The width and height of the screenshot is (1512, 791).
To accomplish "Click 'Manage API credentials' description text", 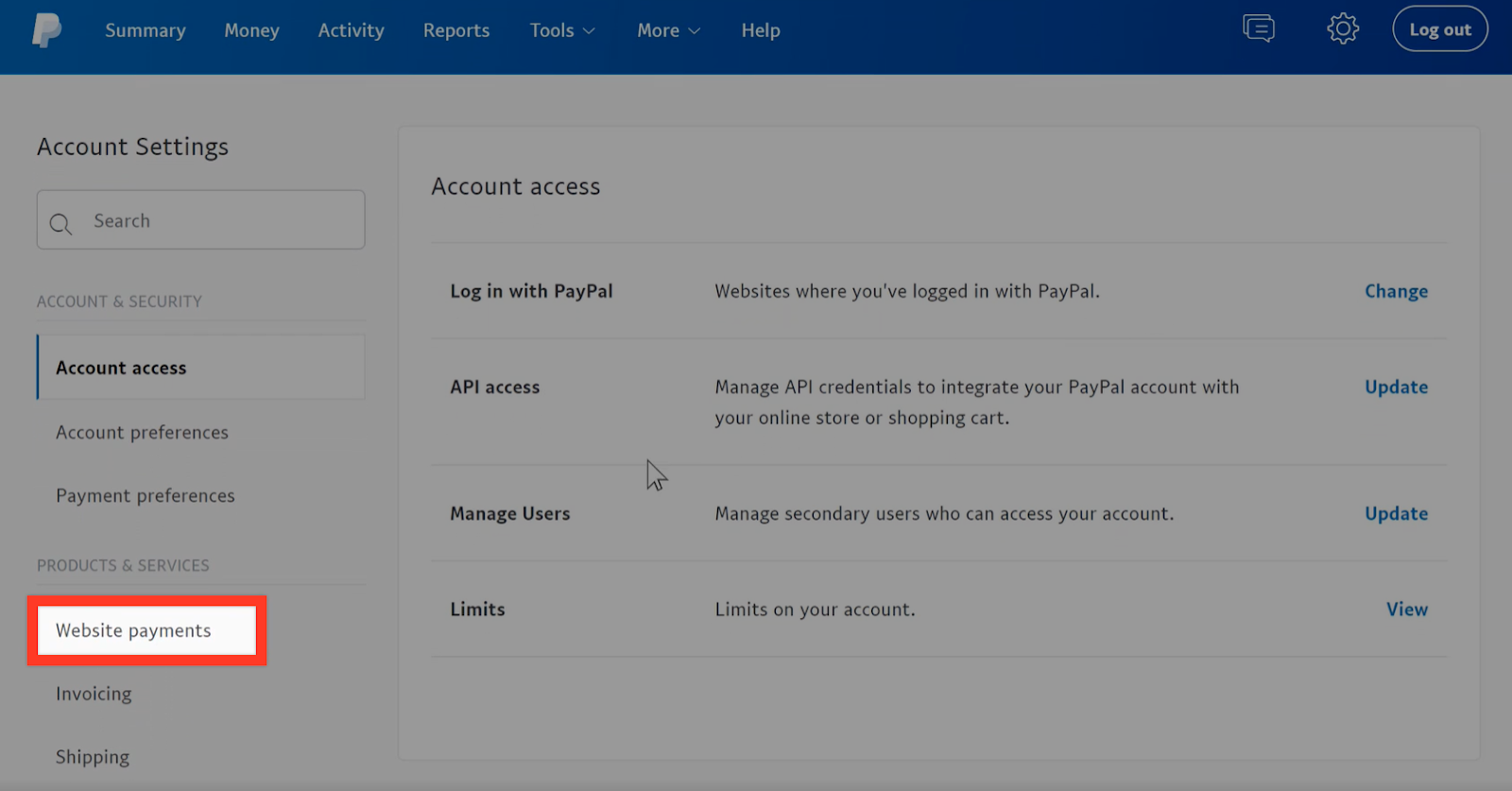I will [x=976, y=402].
